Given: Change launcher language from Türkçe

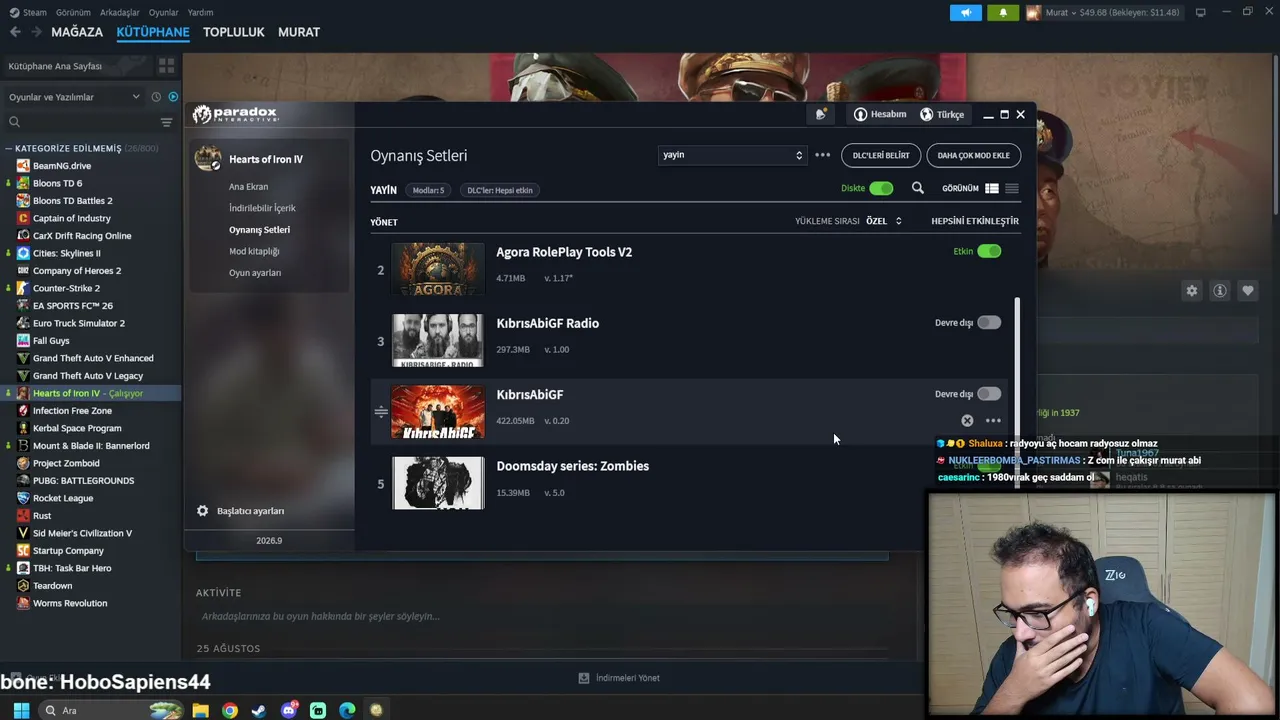Looking at the screenshot, I should coord(942,114).
